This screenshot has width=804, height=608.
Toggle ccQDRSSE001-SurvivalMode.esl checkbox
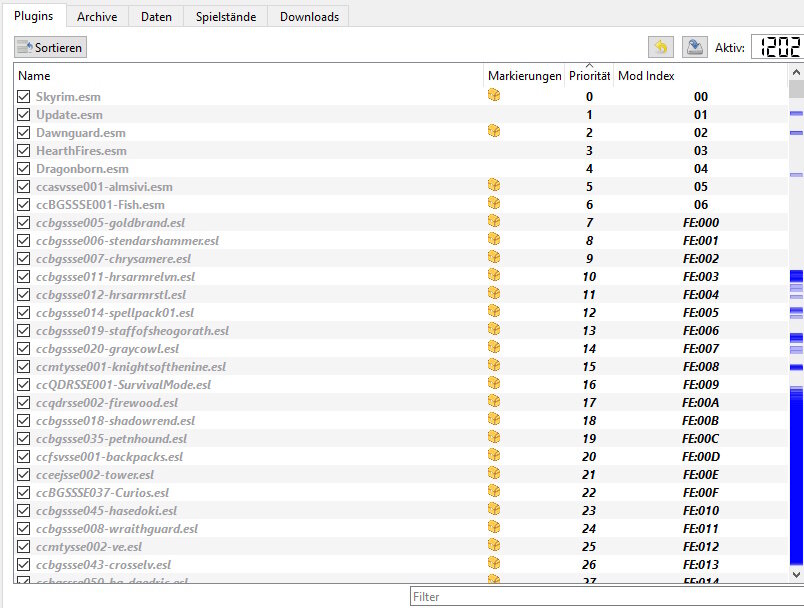click(24, 384)
